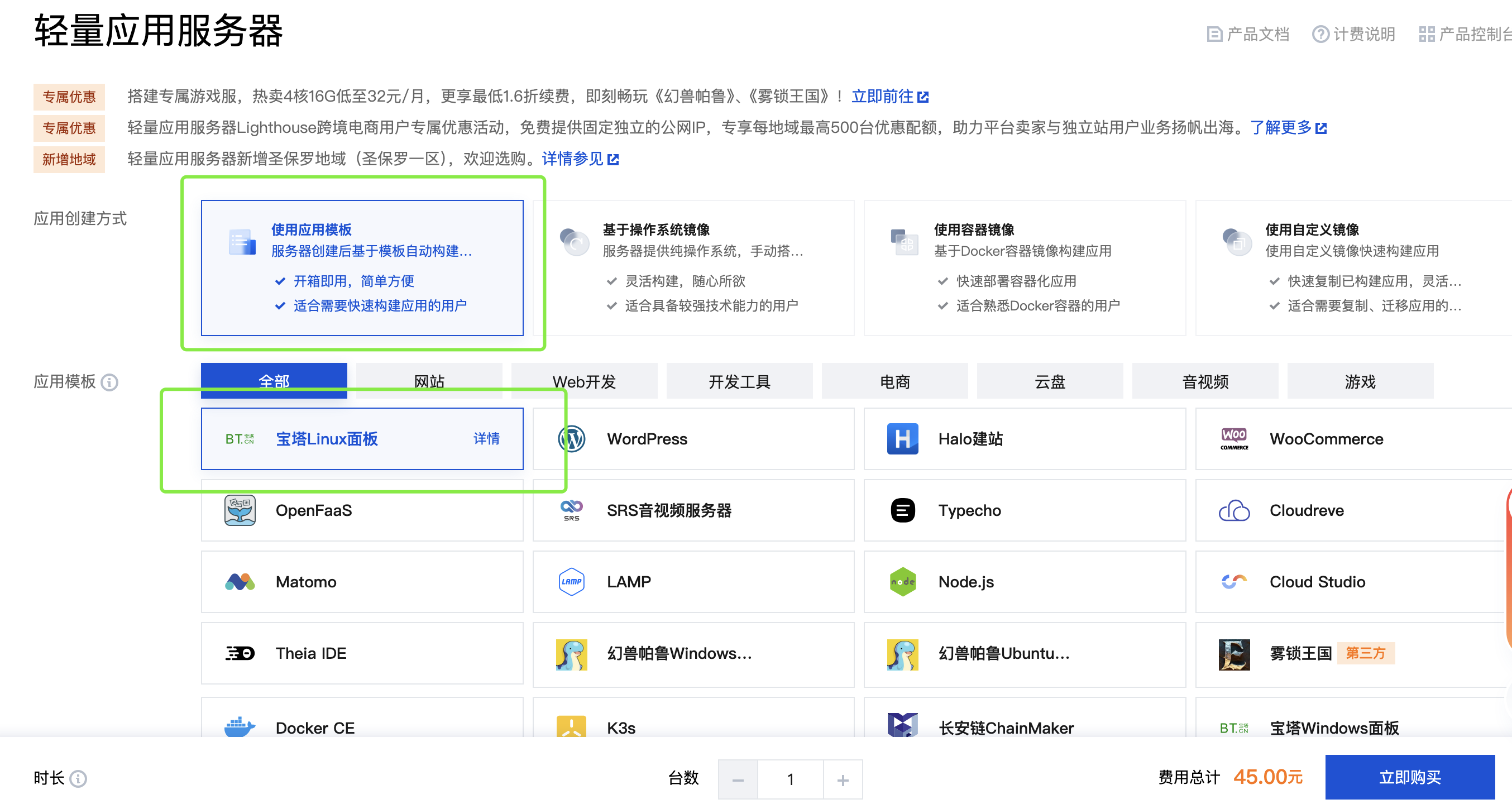Choose the 使用应用模板 creation method

tap(362, 267)
